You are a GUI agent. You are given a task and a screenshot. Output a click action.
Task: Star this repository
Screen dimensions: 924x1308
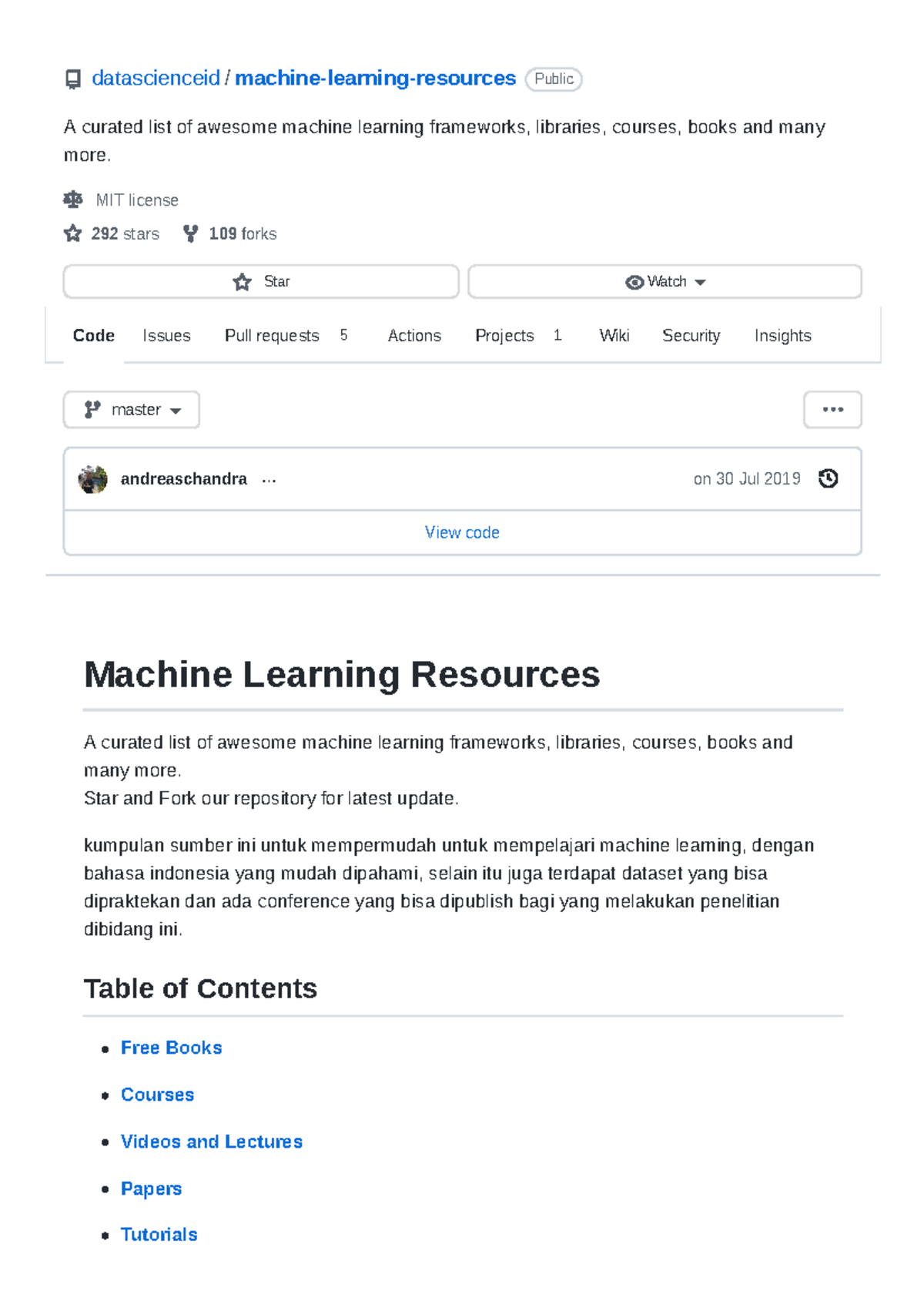click(x=261, y=282)
